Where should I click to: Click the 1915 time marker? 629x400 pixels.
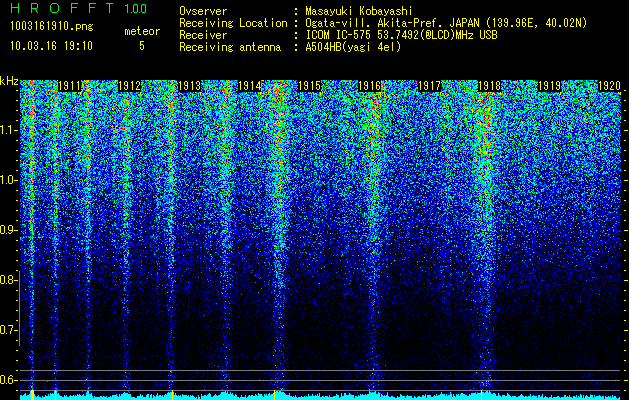[x=309, y=86]
